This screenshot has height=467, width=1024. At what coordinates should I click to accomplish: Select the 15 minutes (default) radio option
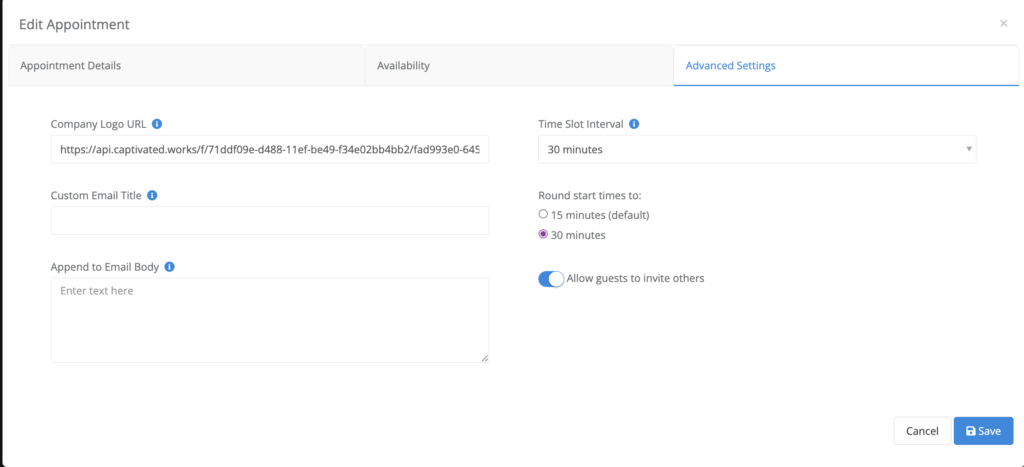point(543,214)
